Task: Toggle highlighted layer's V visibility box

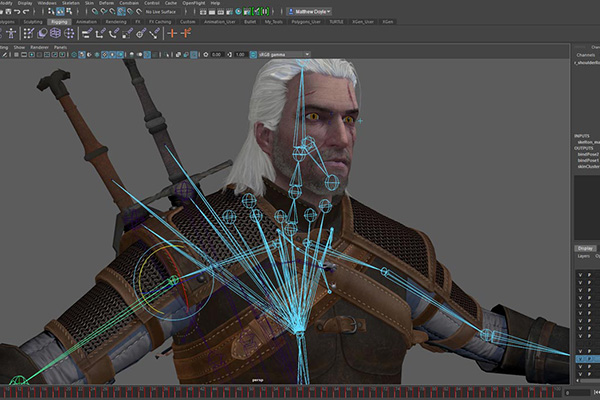Action: [x=580, y=359]
